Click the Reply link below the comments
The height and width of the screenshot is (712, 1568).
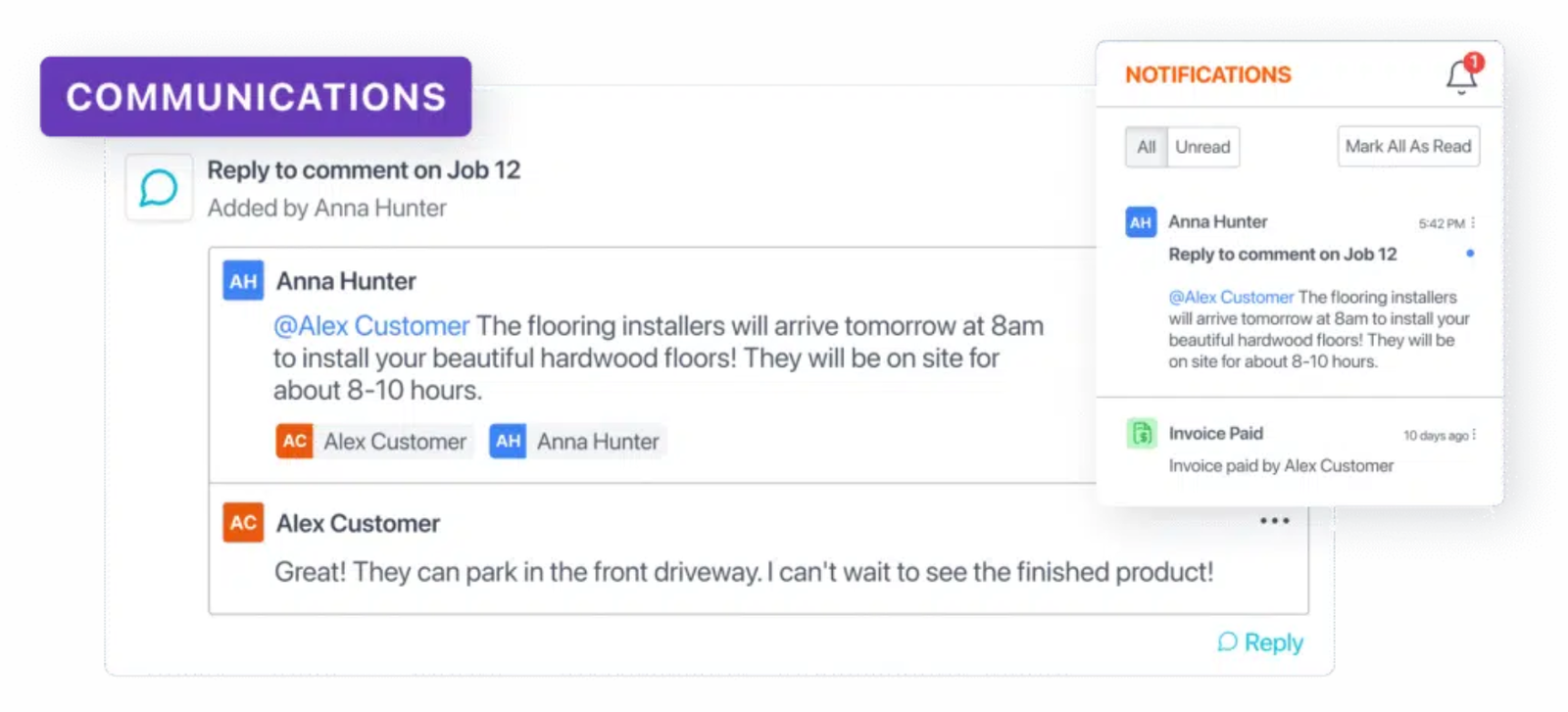[x=1261, y=642]
